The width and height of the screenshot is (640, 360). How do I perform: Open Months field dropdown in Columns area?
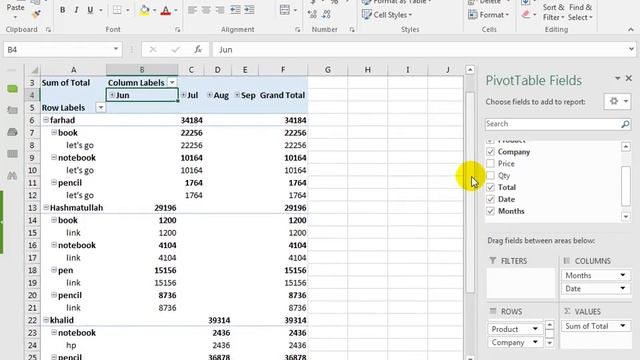623,276
